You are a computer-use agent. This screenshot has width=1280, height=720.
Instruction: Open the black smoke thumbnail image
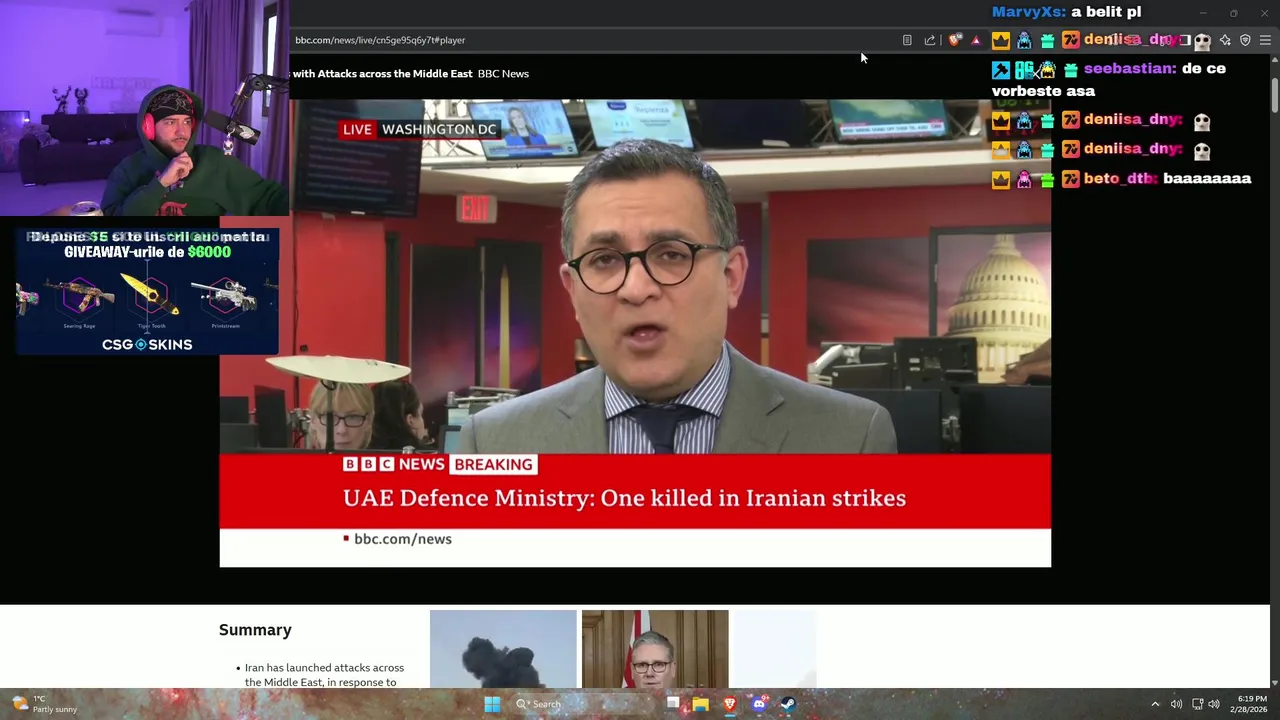pyautogui.click(x=503, y=649)
